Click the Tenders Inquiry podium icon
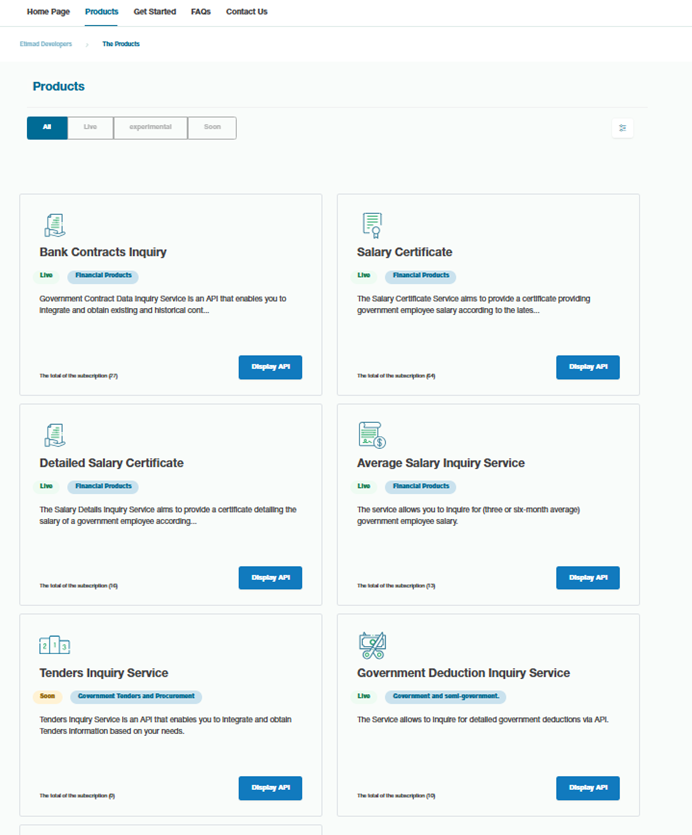Image resolution: width=692 pixels, height=835 pixels. [54, 646]
